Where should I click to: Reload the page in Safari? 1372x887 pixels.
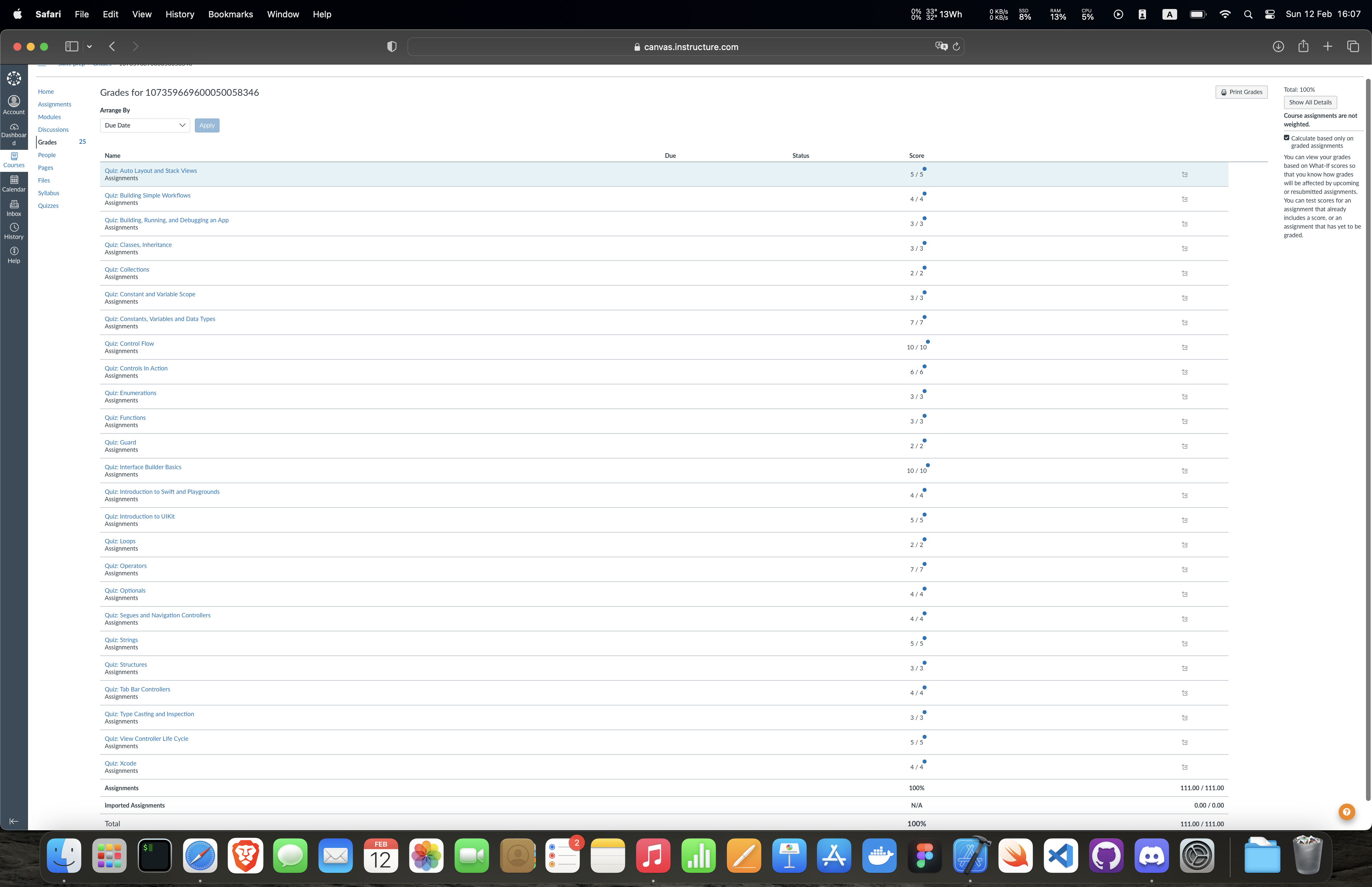coord(956,47)
